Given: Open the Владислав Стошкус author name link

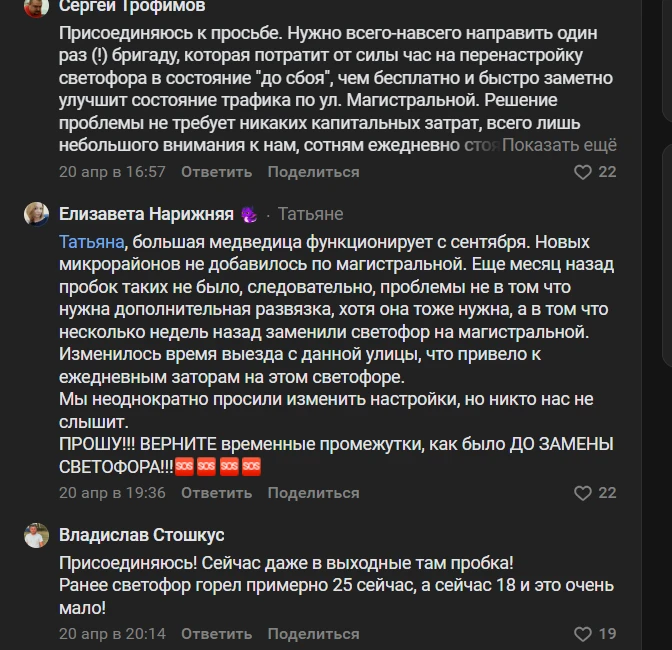Looking at the screenshot, I should [141, 535].
